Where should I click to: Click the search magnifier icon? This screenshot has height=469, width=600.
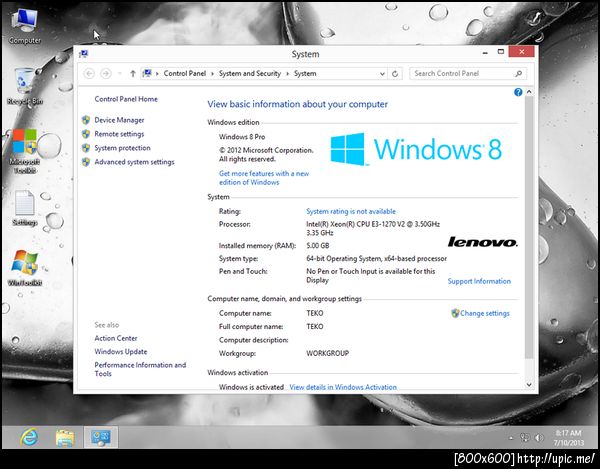pos(519,73)
